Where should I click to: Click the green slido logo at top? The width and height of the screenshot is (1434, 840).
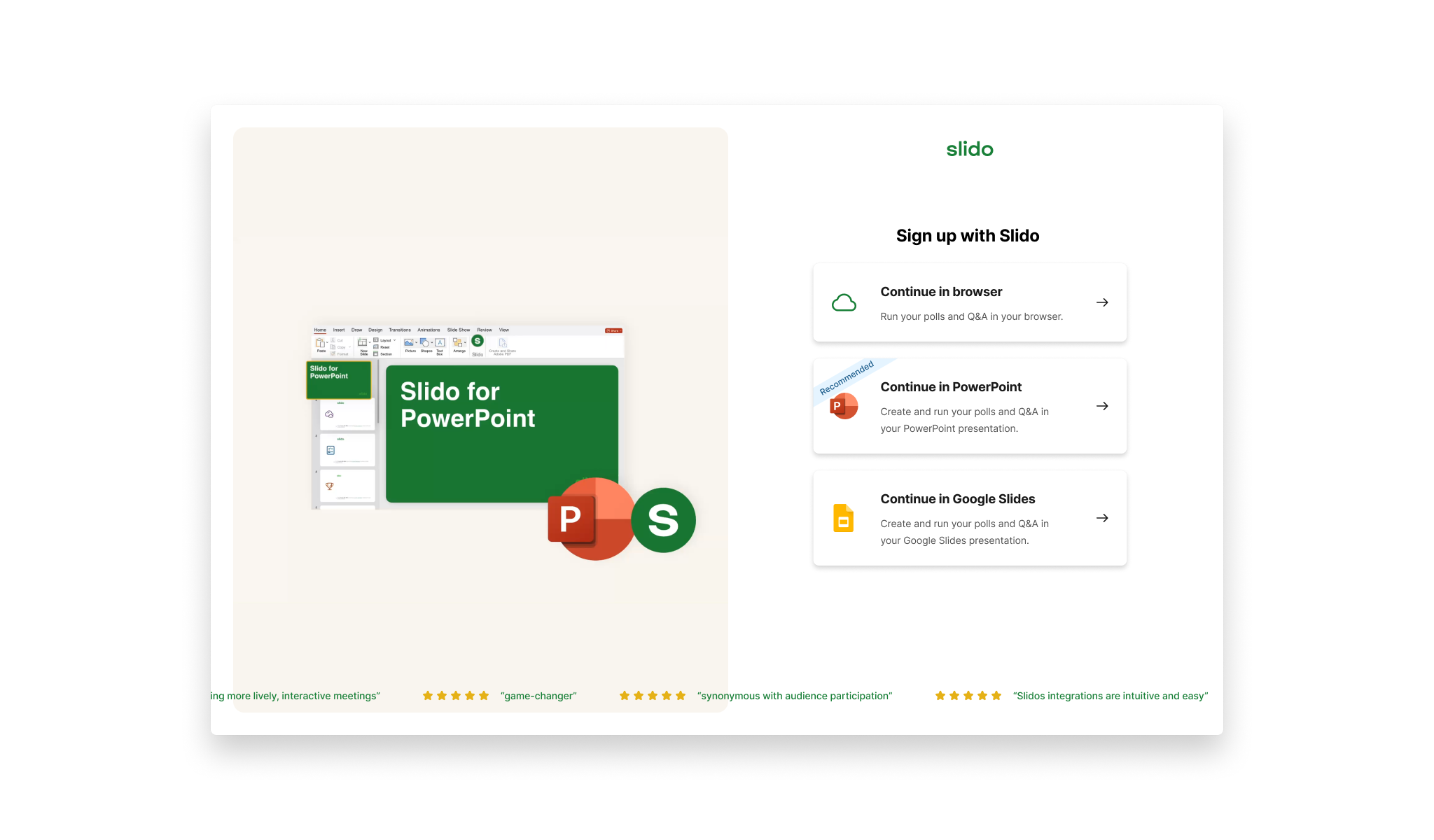point(969,149)
